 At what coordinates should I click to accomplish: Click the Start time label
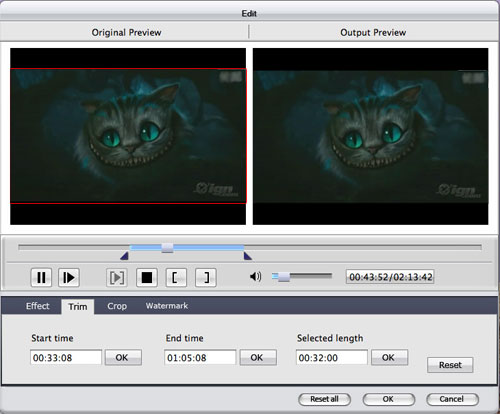click(x=52, y=338)
